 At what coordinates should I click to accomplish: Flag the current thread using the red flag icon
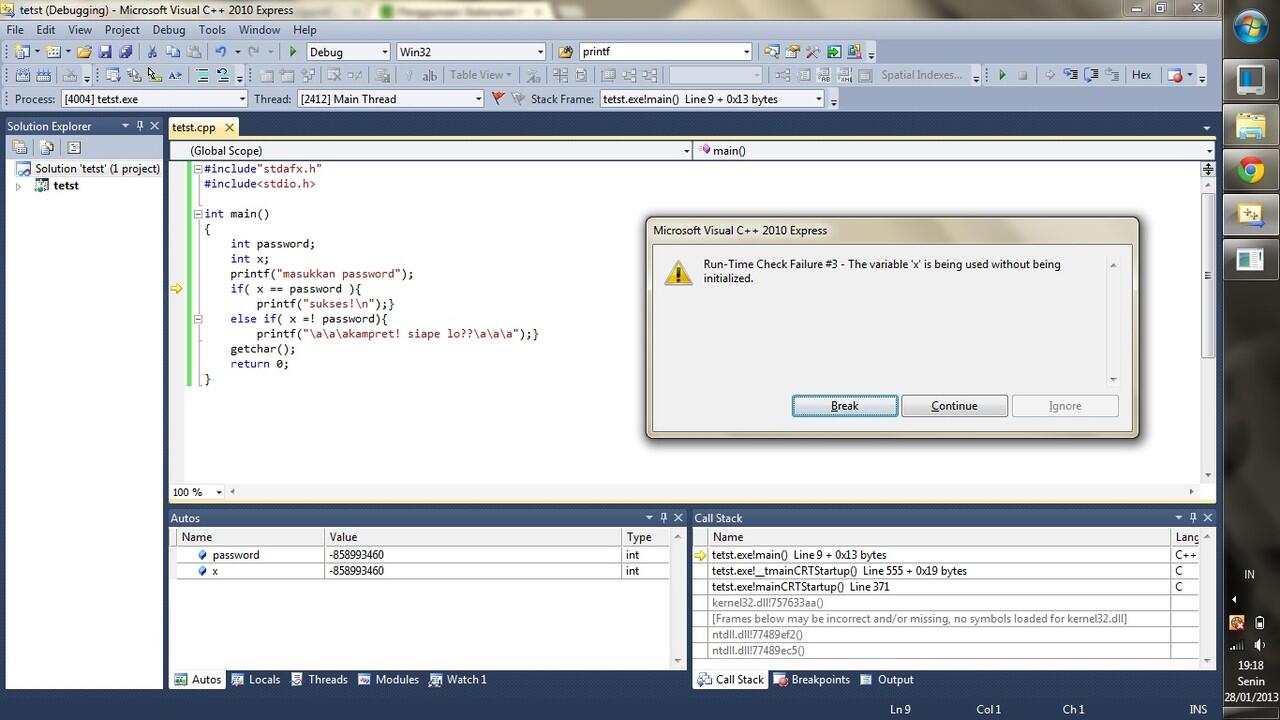pyautogui.click(x=497, y=99)
